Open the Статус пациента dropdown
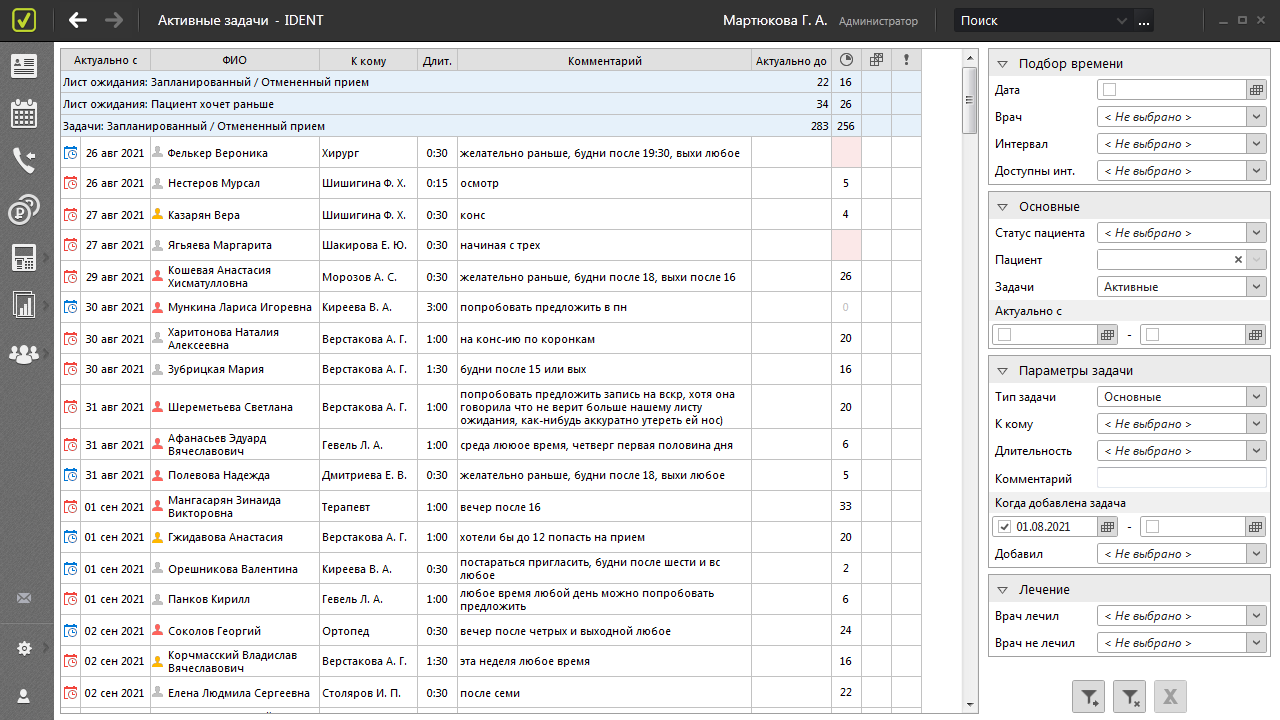The image size is (1280, 720). coord(1182,233)
